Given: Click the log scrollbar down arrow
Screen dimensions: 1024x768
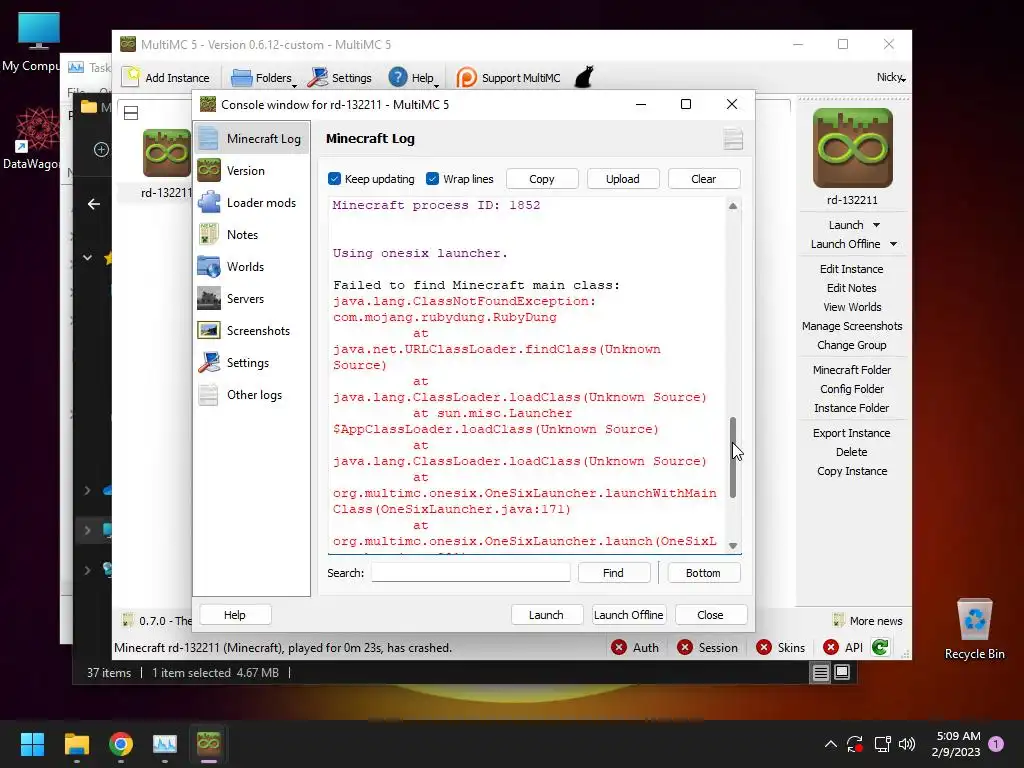Looking at the screenshot, I should 733,545.
